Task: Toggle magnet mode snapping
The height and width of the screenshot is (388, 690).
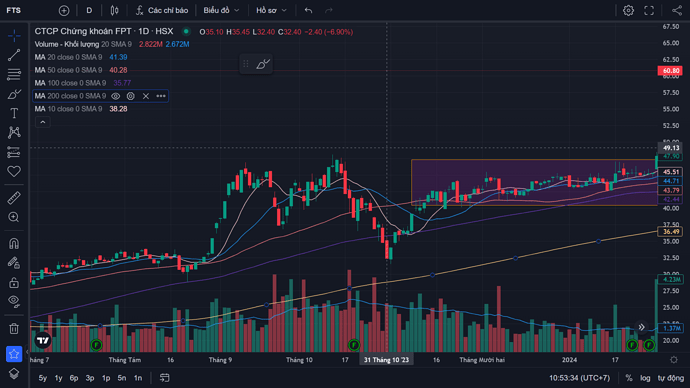Action: tap(14, 244)
